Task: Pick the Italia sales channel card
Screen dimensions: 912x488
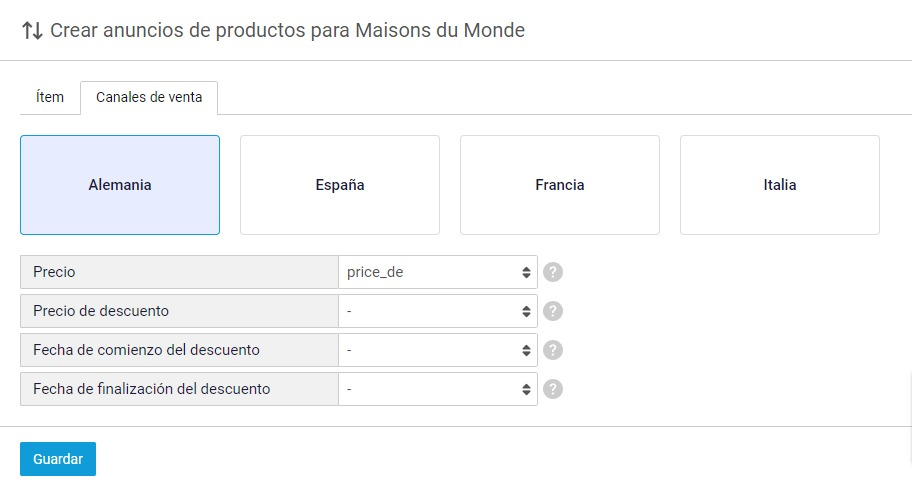Action: pyautogui.click(x=780, y=185)
